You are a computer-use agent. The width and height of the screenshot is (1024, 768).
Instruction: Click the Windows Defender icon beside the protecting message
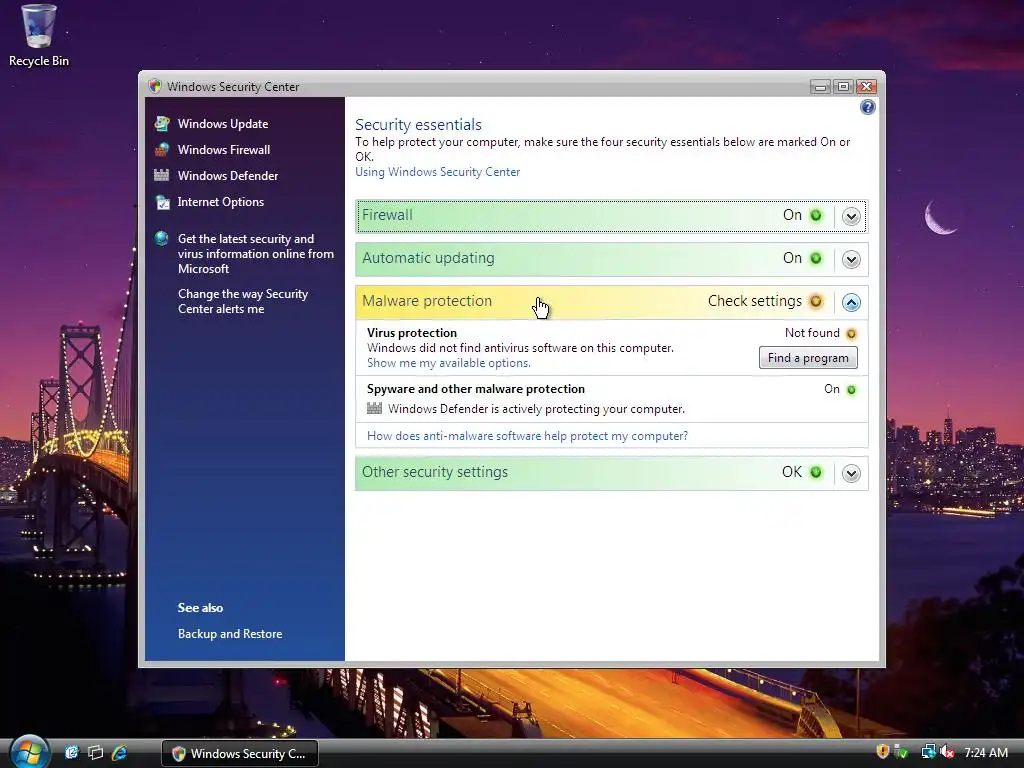pos(374,408)
